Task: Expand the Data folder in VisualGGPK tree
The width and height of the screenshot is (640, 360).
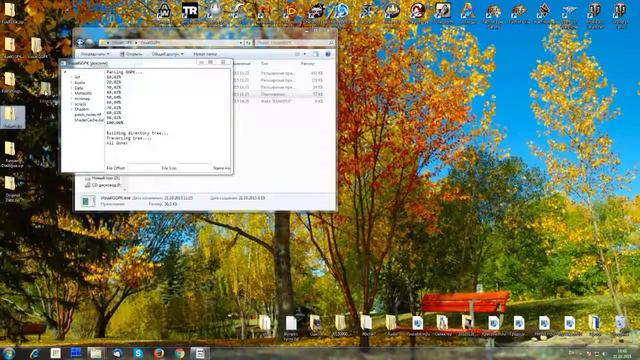Action: pos(71,88)
